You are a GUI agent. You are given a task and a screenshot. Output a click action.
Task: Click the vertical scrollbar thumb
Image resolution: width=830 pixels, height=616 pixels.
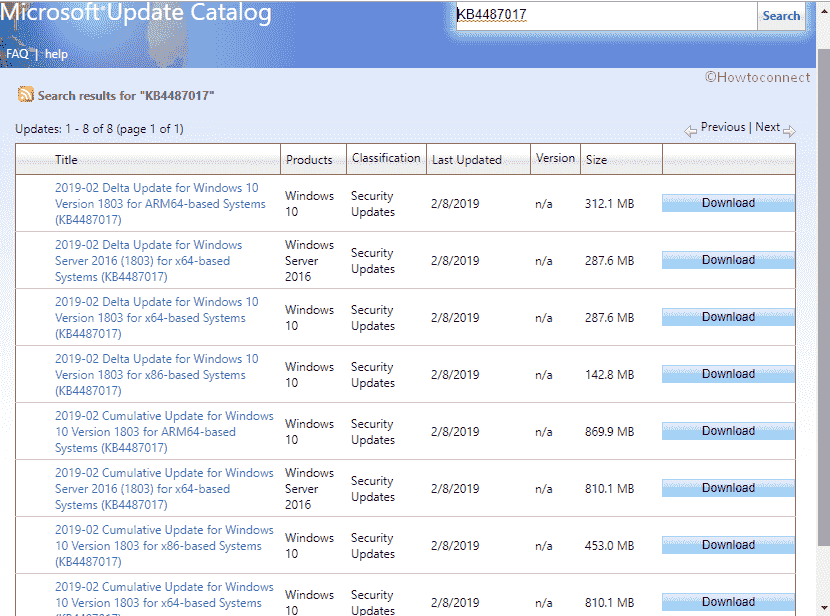pyautogui.click(x=824, y=296)
